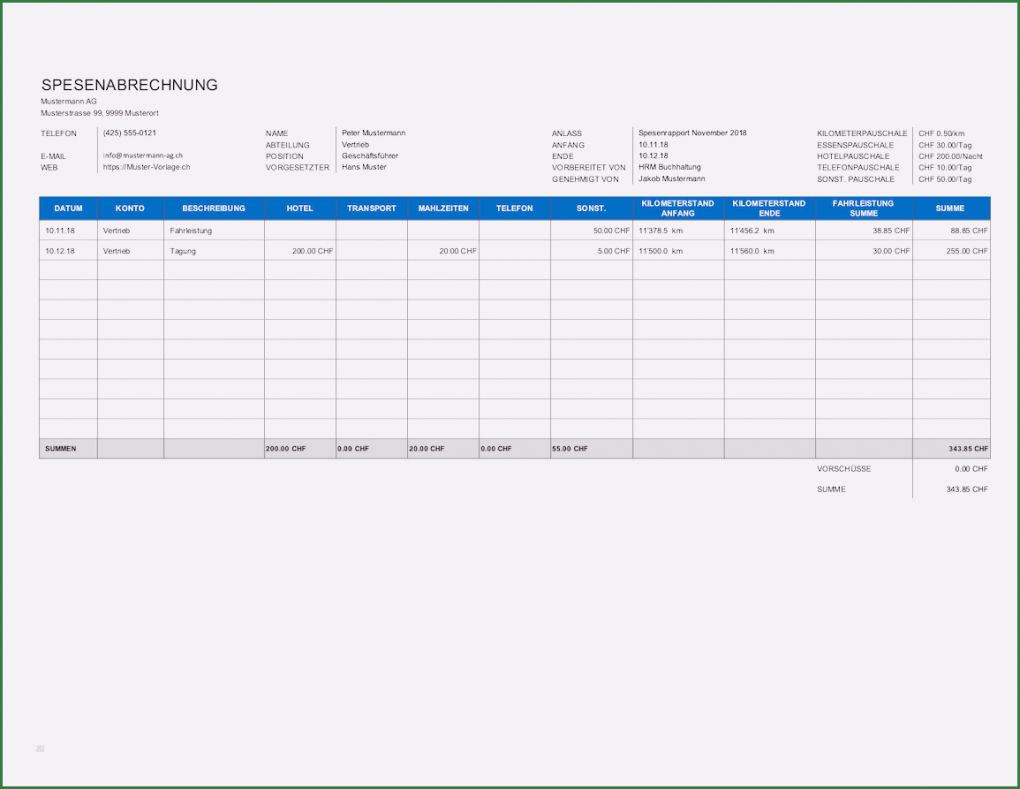Click the KONTO column header
This screenshot has width=1020, height=789.
[x=131, y=208]
